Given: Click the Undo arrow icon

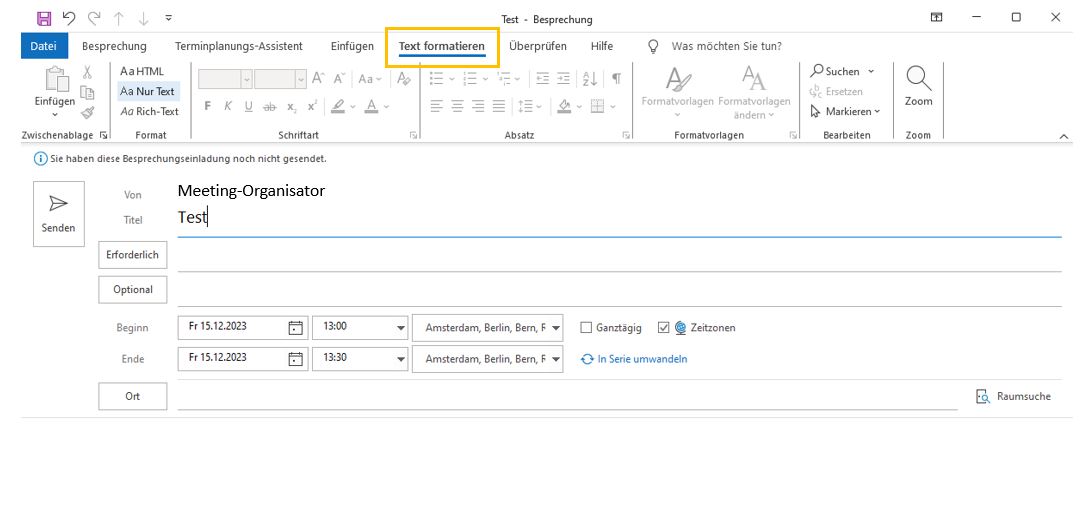Looking at the screenshot, I should [x=69, y=18].
